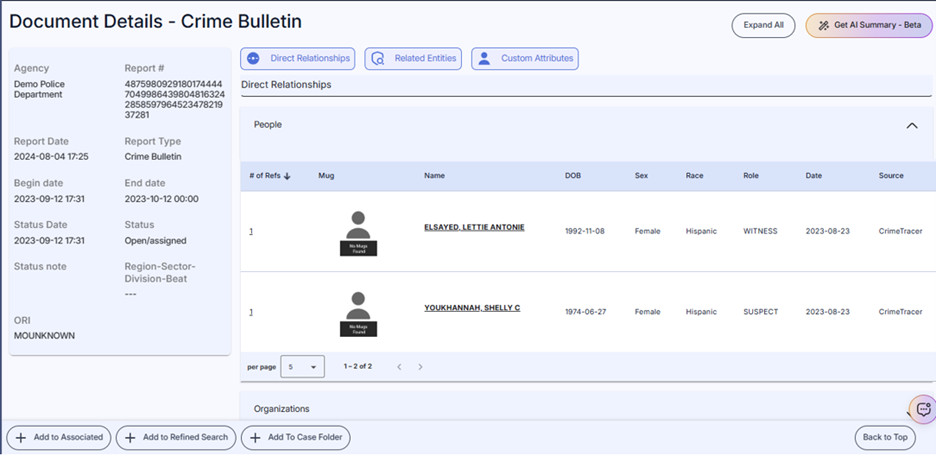Viewport: 936px width, 456px height.
Task: Click the SUSPECT role cell
Action: click(760, 312)
